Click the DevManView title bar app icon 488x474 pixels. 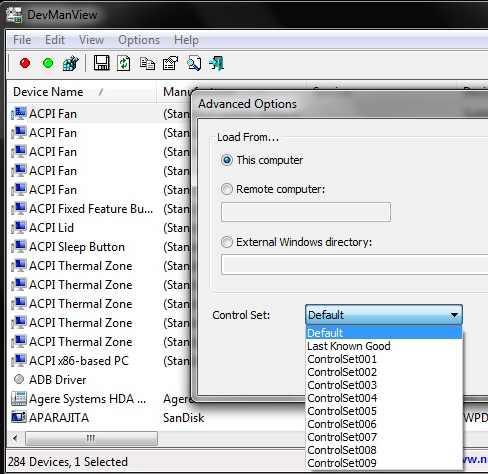[x=14, y=14]
